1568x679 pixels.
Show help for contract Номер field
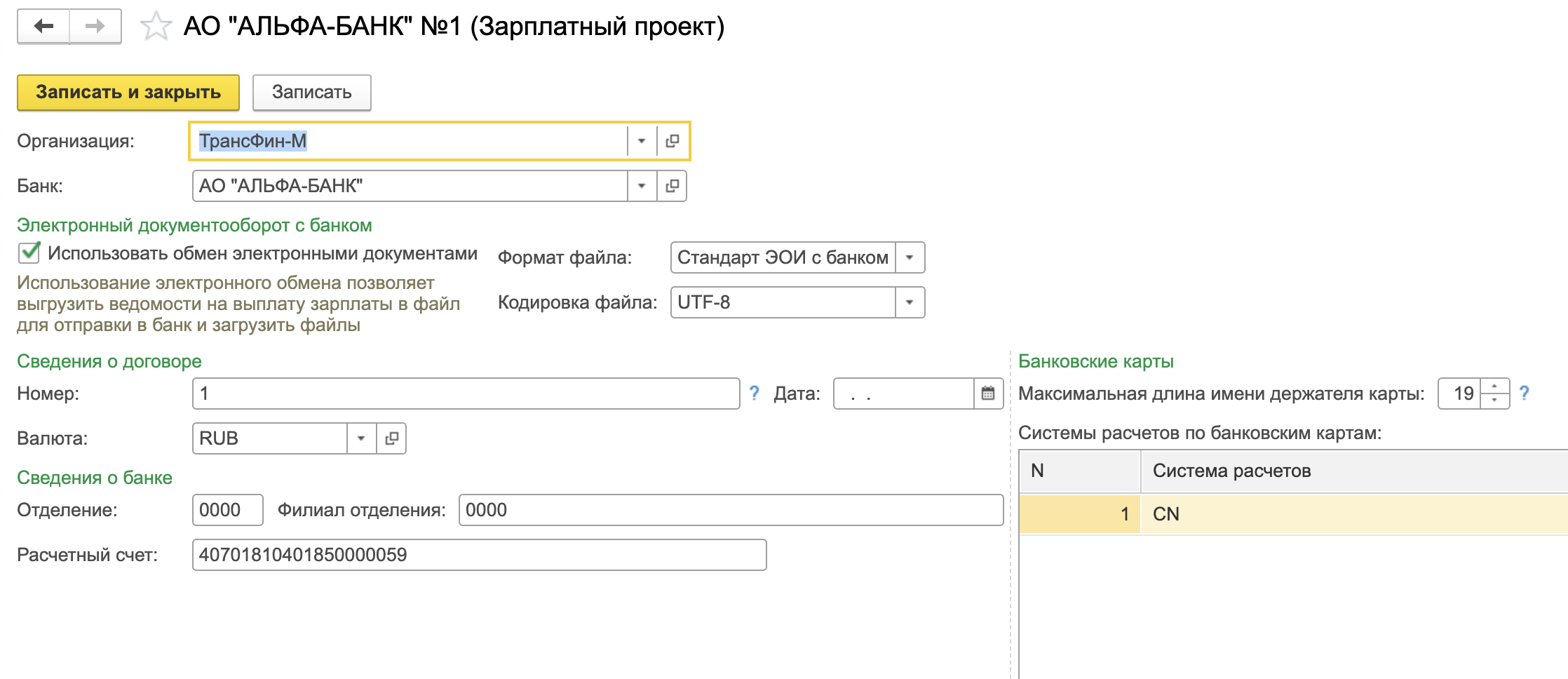tap(754, 394)
